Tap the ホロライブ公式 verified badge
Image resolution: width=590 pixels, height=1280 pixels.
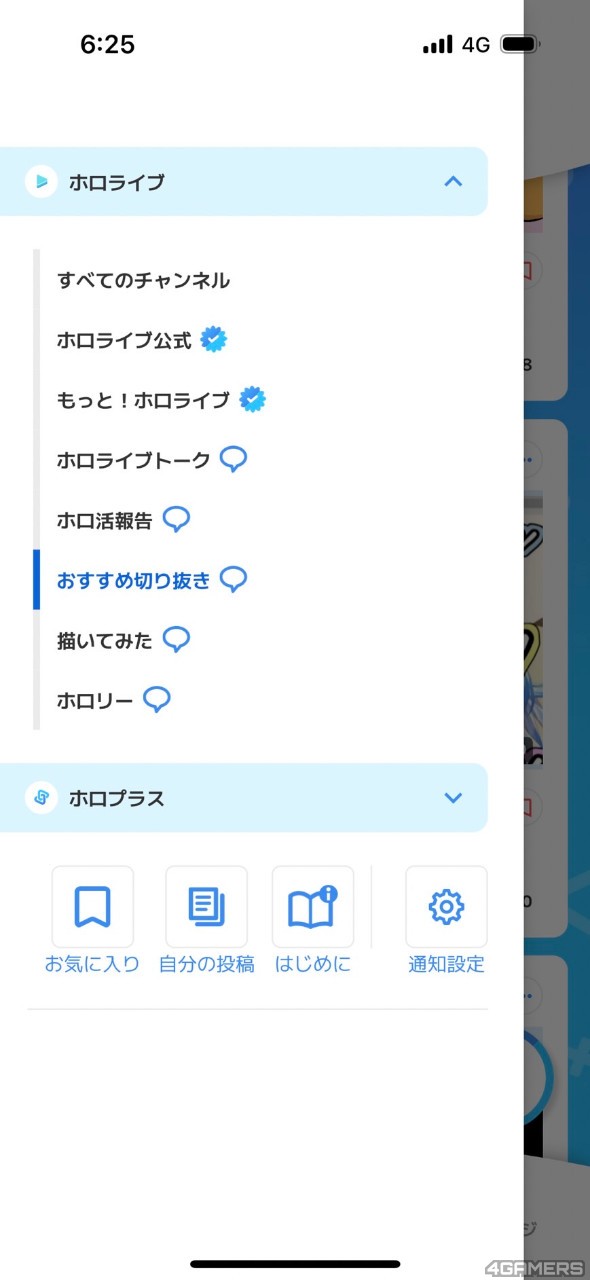pyautogui.click(x=214, y=340)
